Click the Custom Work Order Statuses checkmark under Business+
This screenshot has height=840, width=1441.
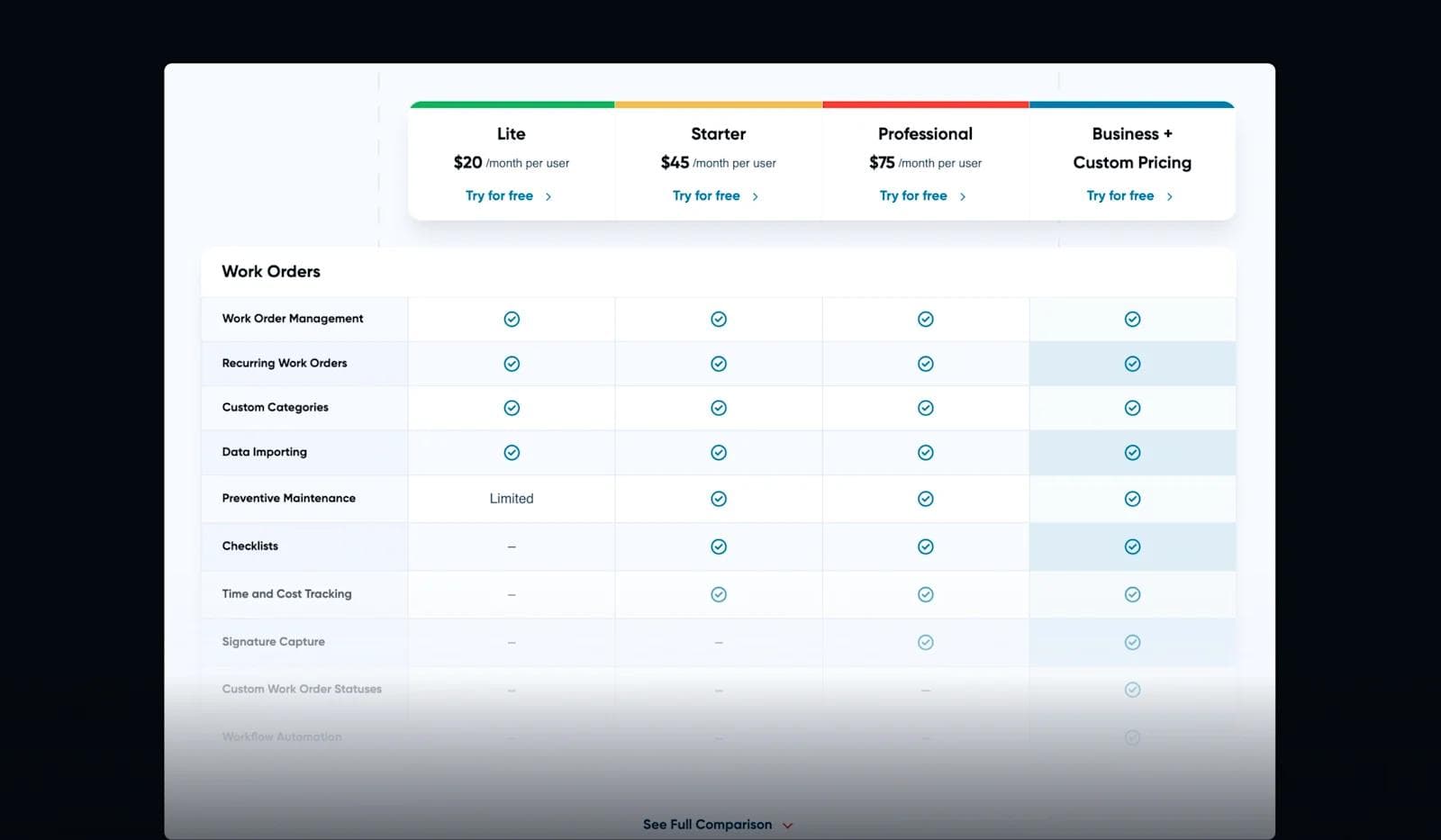1132,689
